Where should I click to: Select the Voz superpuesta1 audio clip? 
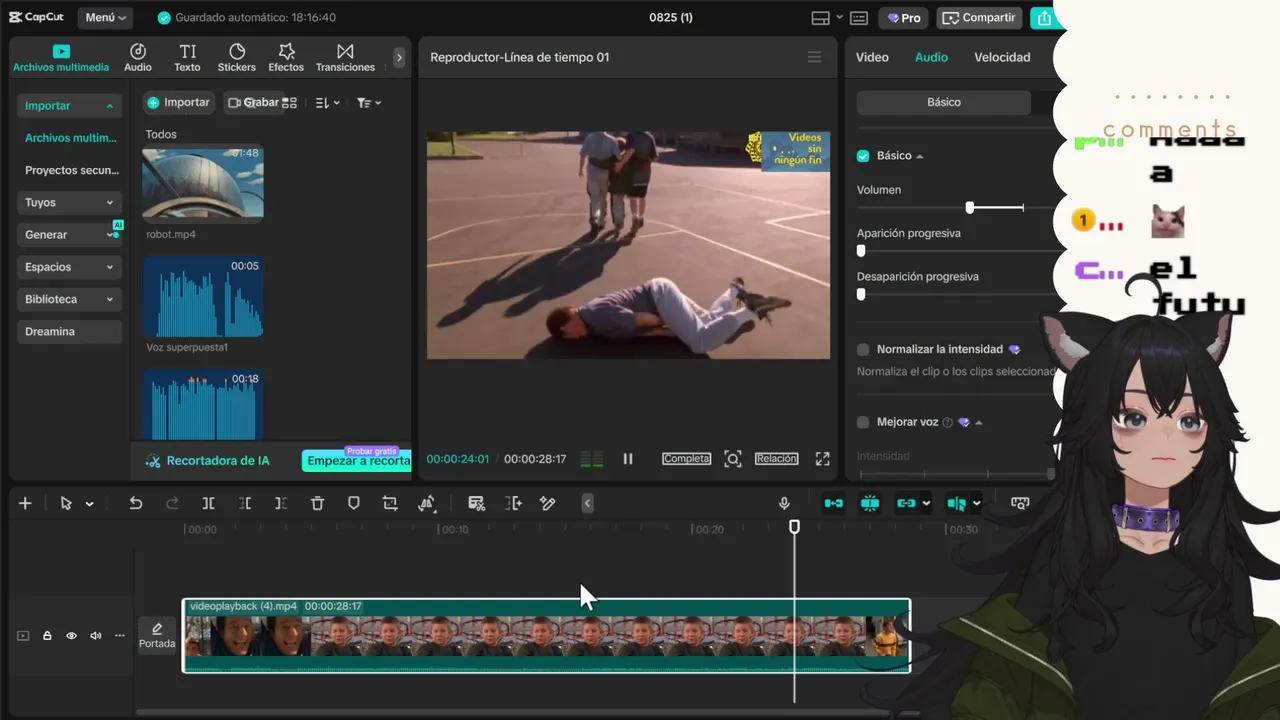coord(203,297)
